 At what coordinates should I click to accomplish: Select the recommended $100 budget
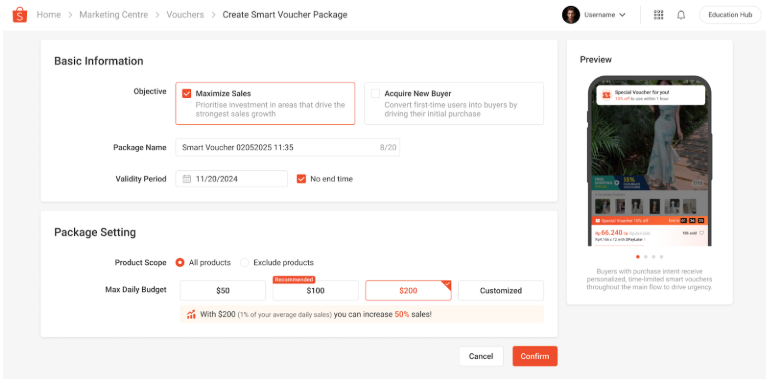click(x=316, y=290)
